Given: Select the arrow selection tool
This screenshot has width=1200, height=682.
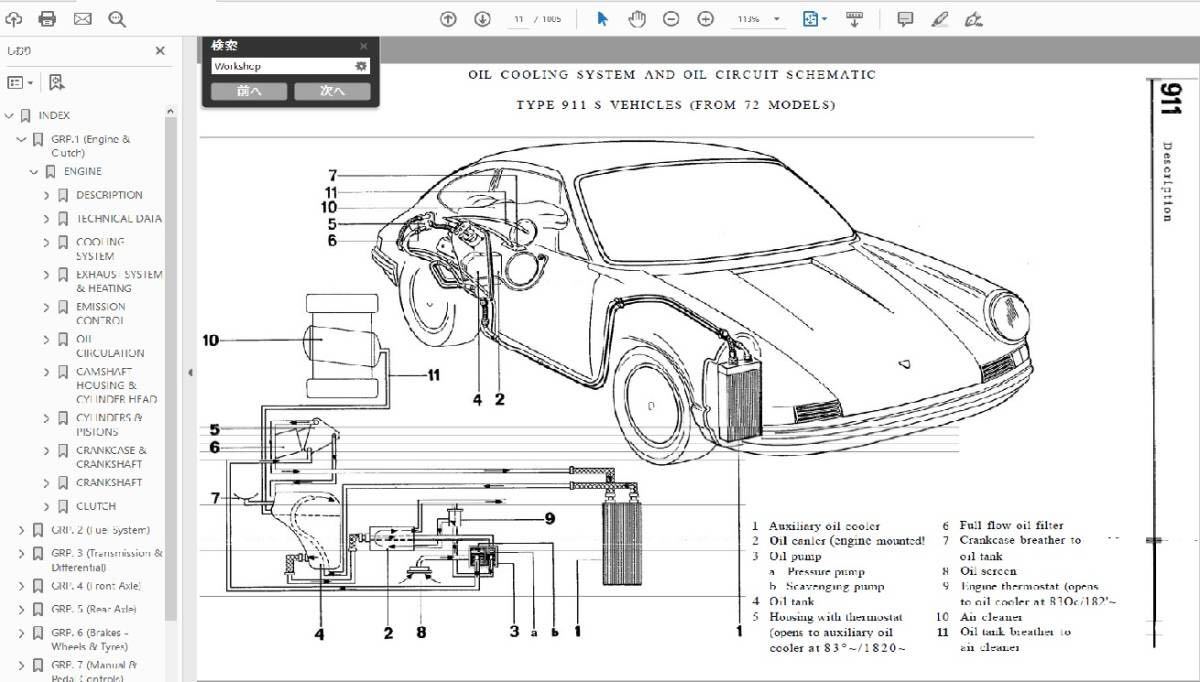Looking at the screenshot, I should (602, 19).
